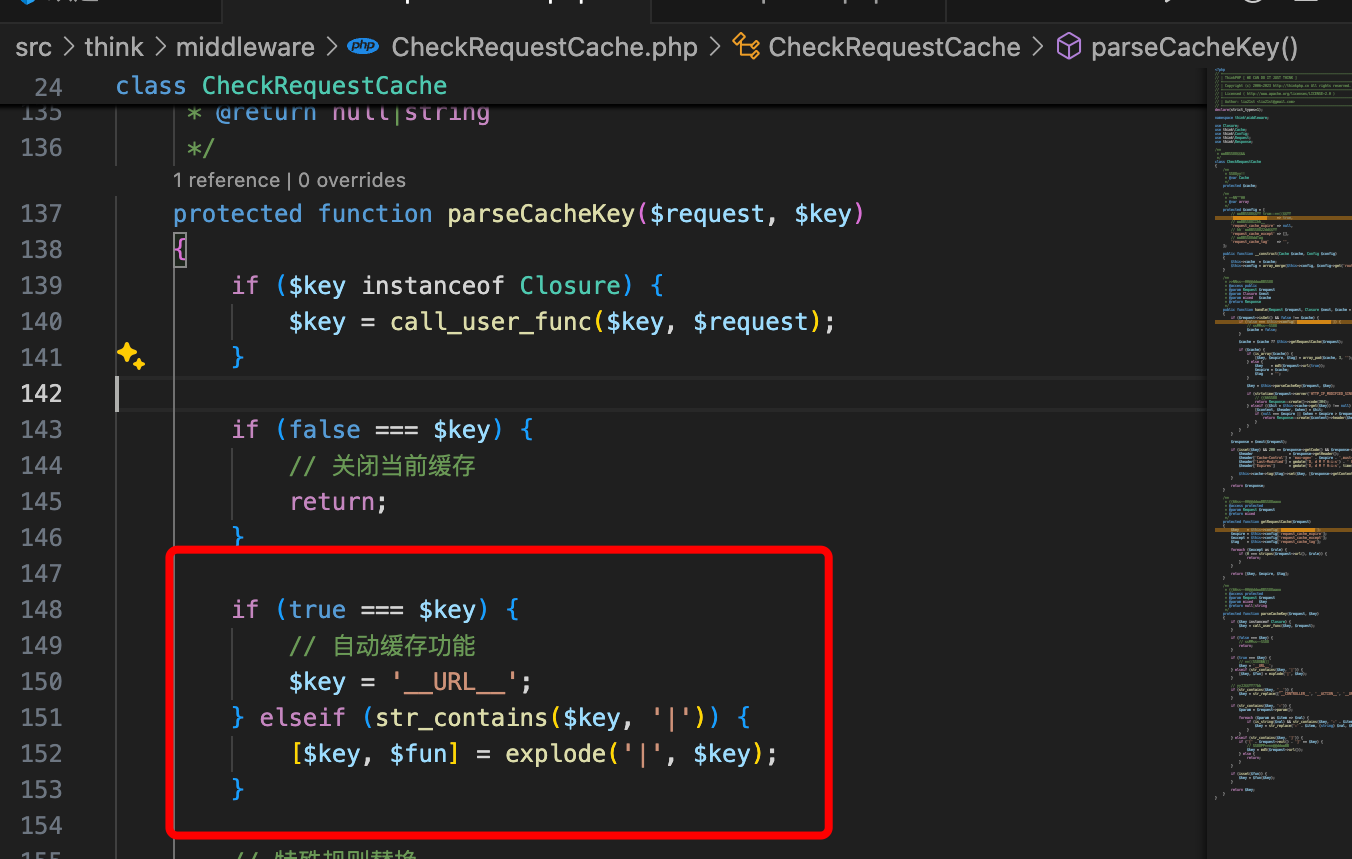Place cursor on empty line 142

(600, 393)
